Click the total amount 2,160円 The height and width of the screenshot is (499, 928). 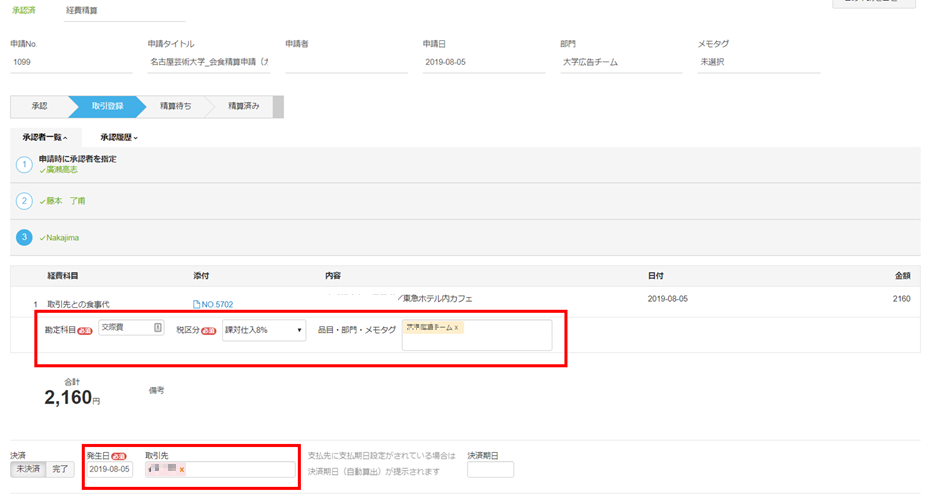tap(72, 397)
